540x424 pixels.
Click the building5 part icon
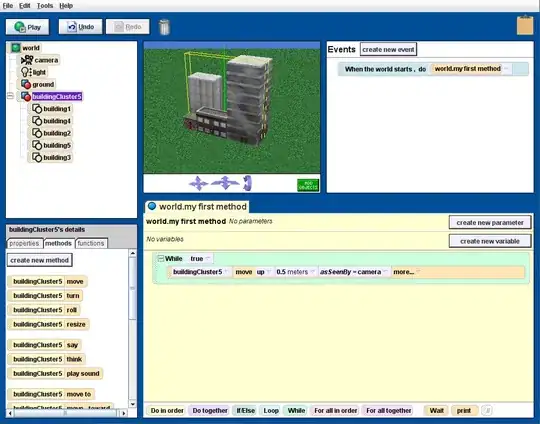(x=37, y=145)
